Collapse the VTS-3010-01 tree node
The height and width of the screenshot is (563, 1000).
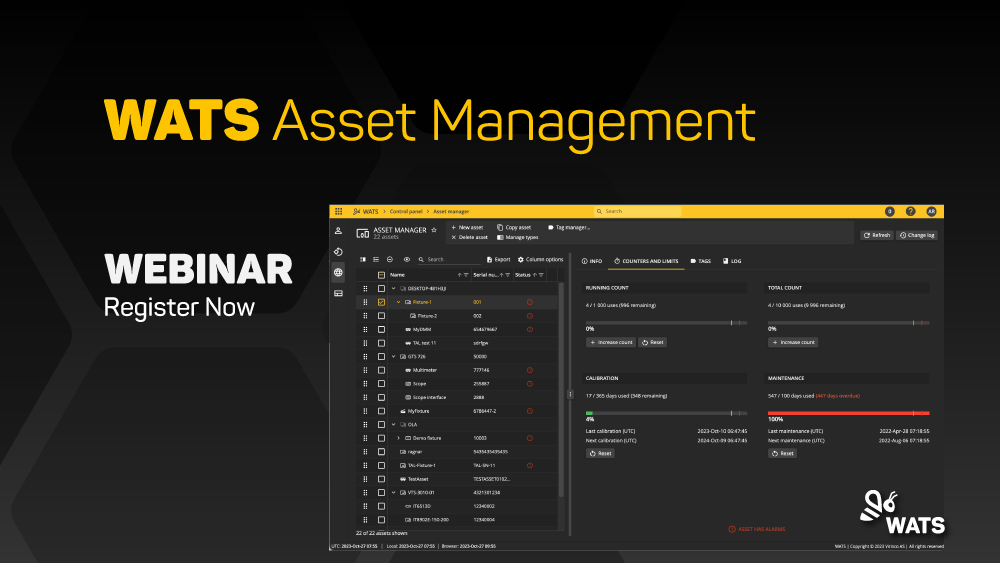393,493
